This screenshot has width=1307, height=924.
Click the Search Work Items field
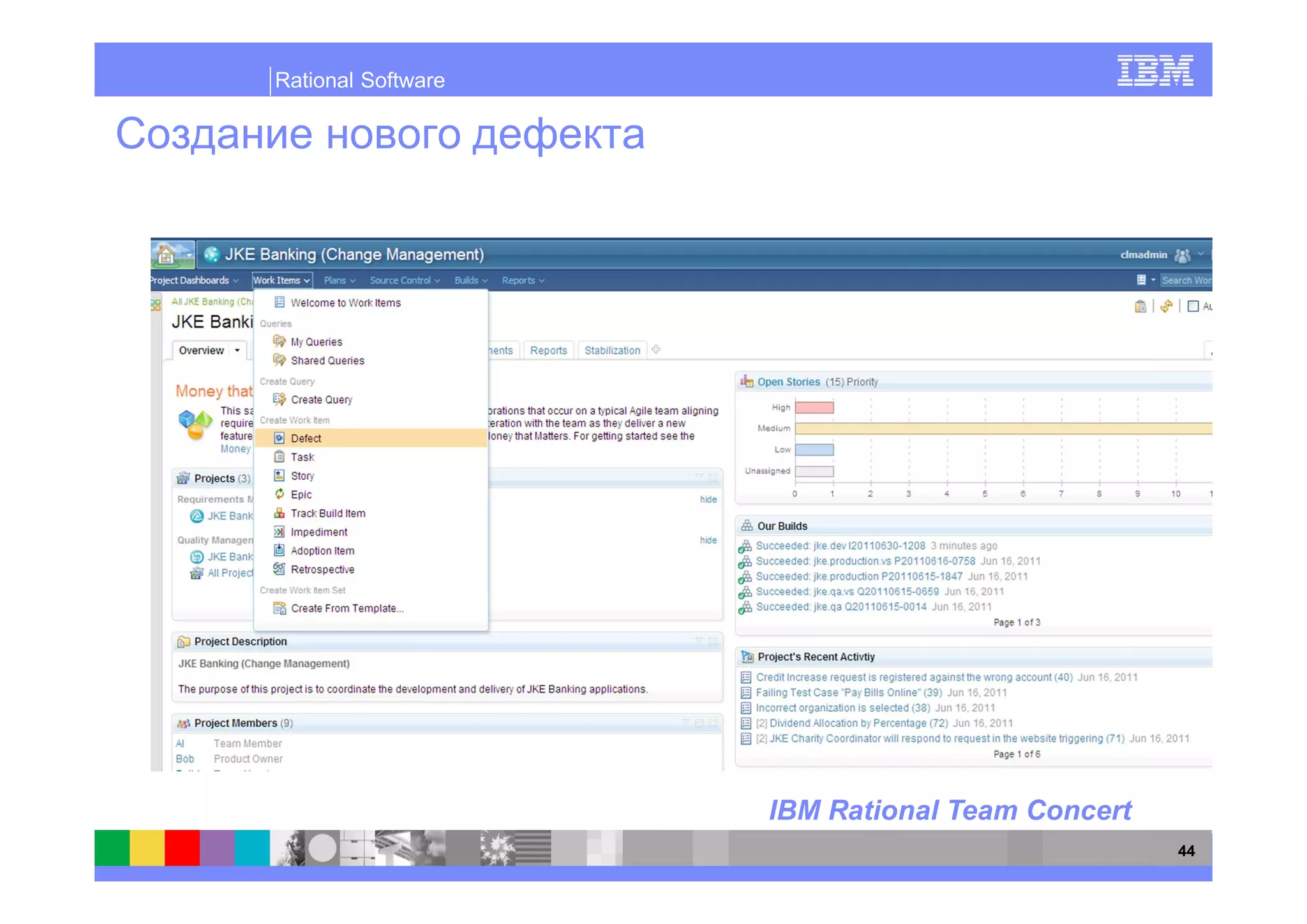(x=1186, y=280)
